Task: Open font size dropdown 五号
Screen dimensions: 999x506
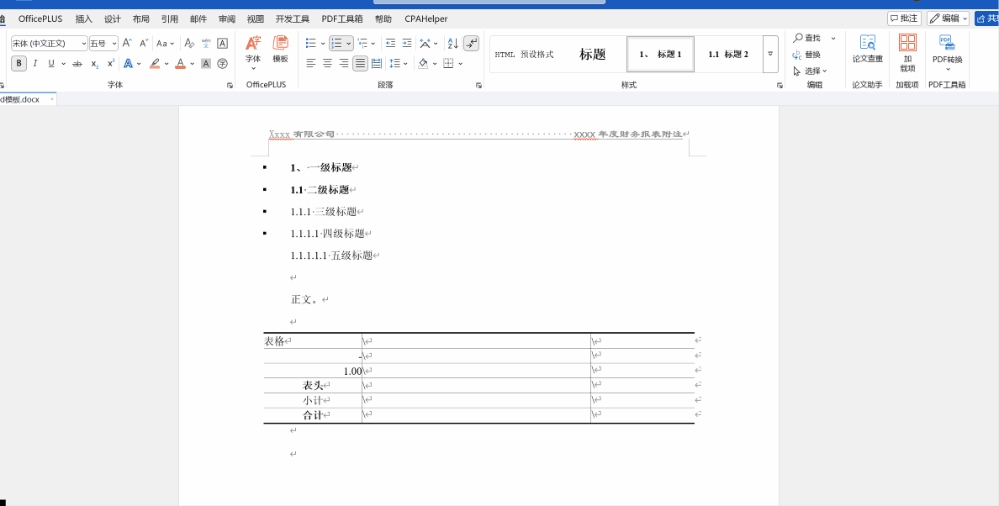Action: click(103, 43)
